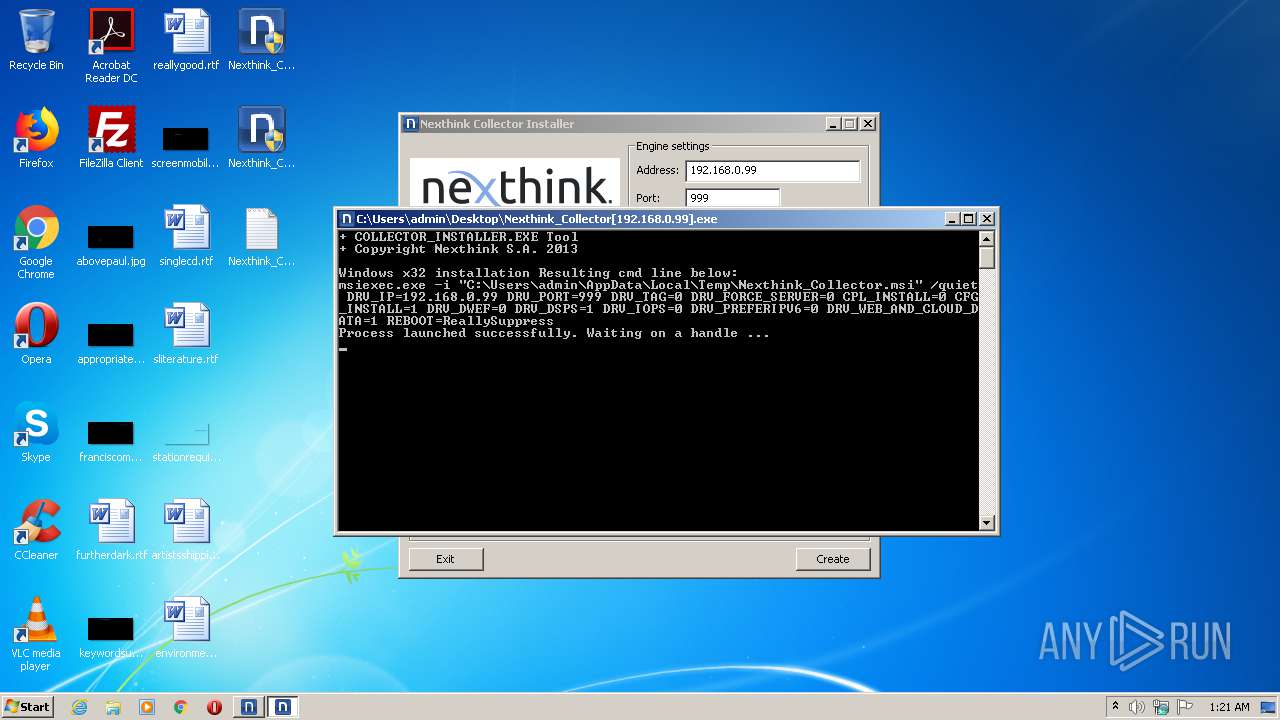
Task: Open the volume control in tray
Action: pos(1137,707)
